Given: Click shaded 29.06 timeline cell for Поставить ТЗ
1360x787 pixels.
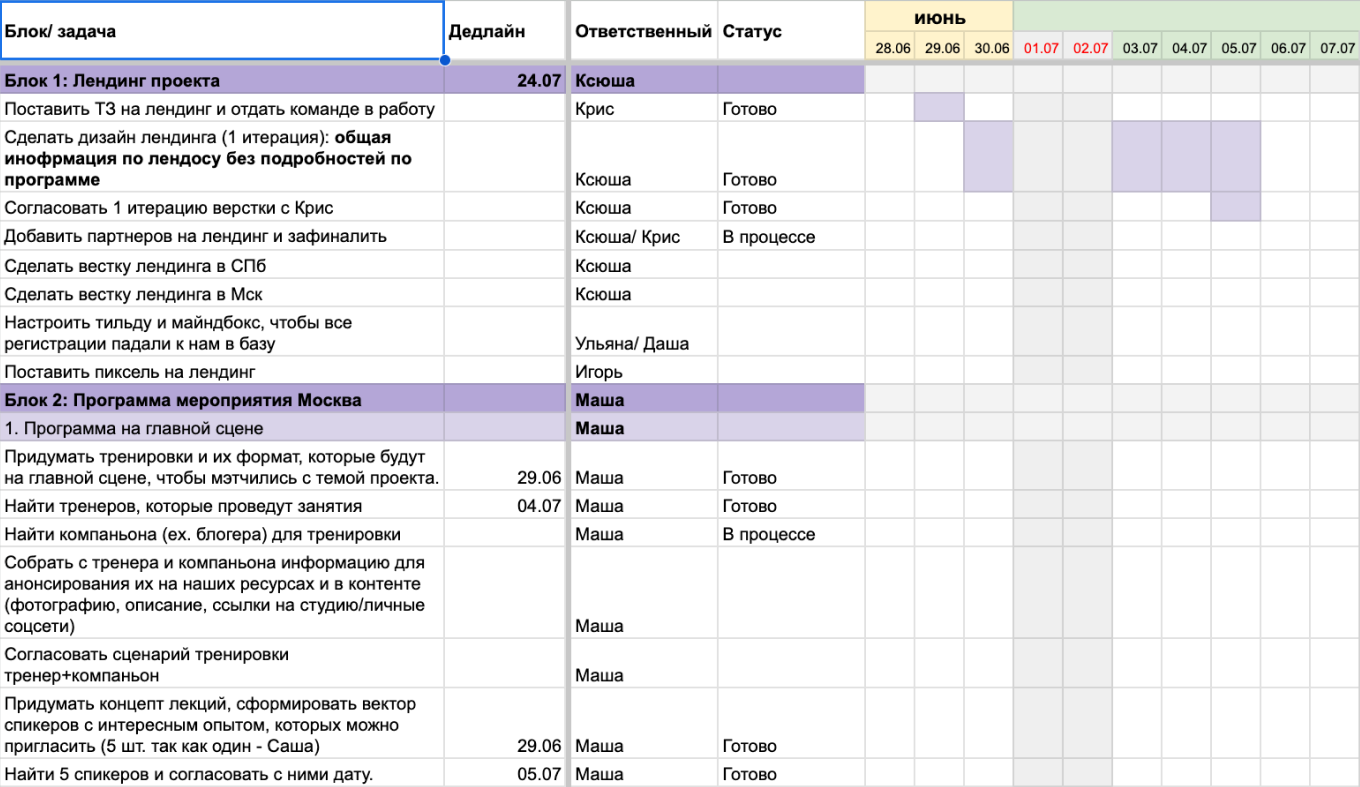Looking at the screenshot, I should click(940, 108).
